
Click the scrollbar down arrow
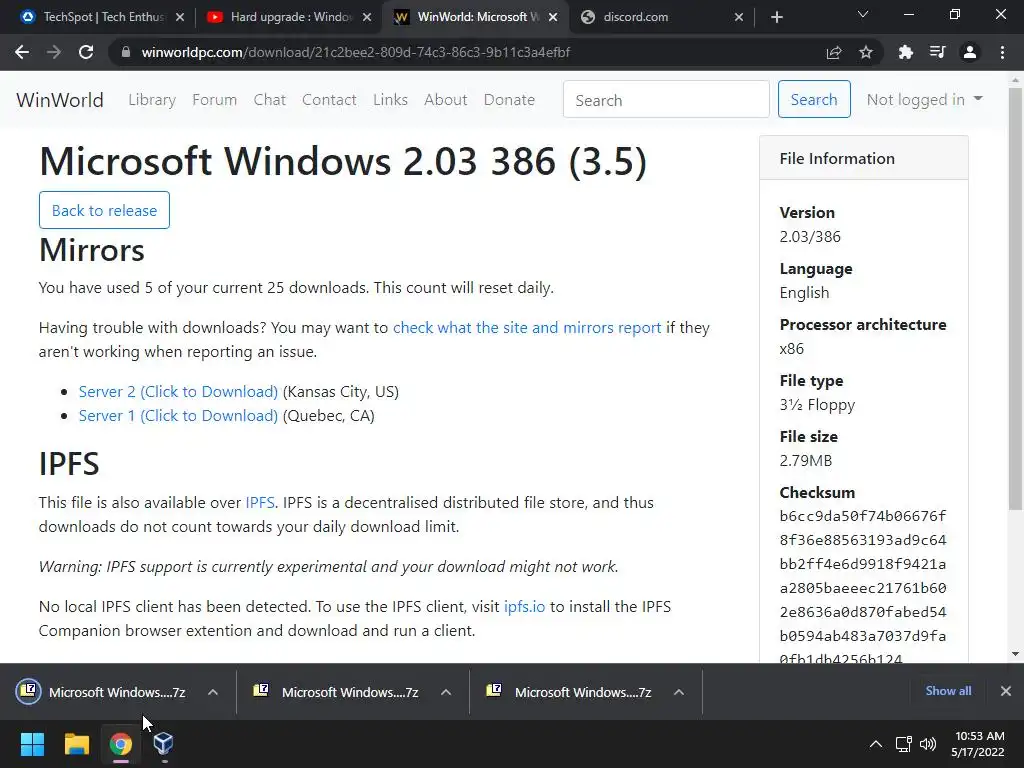1015,654
